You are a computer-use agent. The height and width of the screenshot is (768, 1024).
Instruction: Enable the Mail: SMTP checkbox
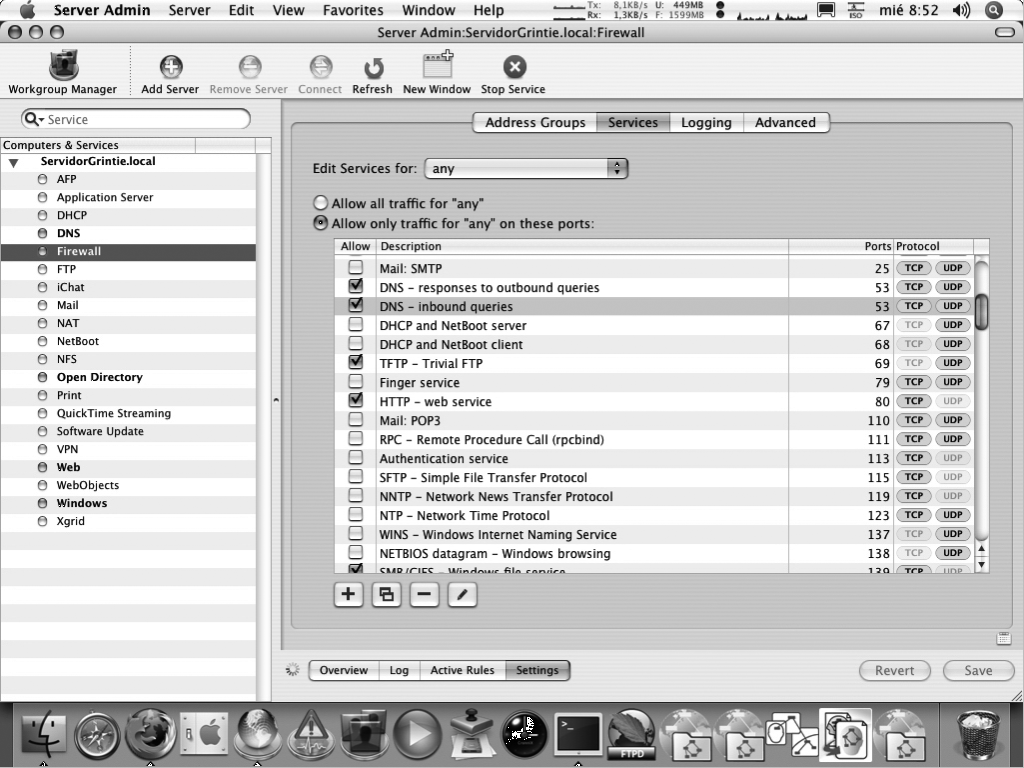pyautogui.click(x=355, y=268)
